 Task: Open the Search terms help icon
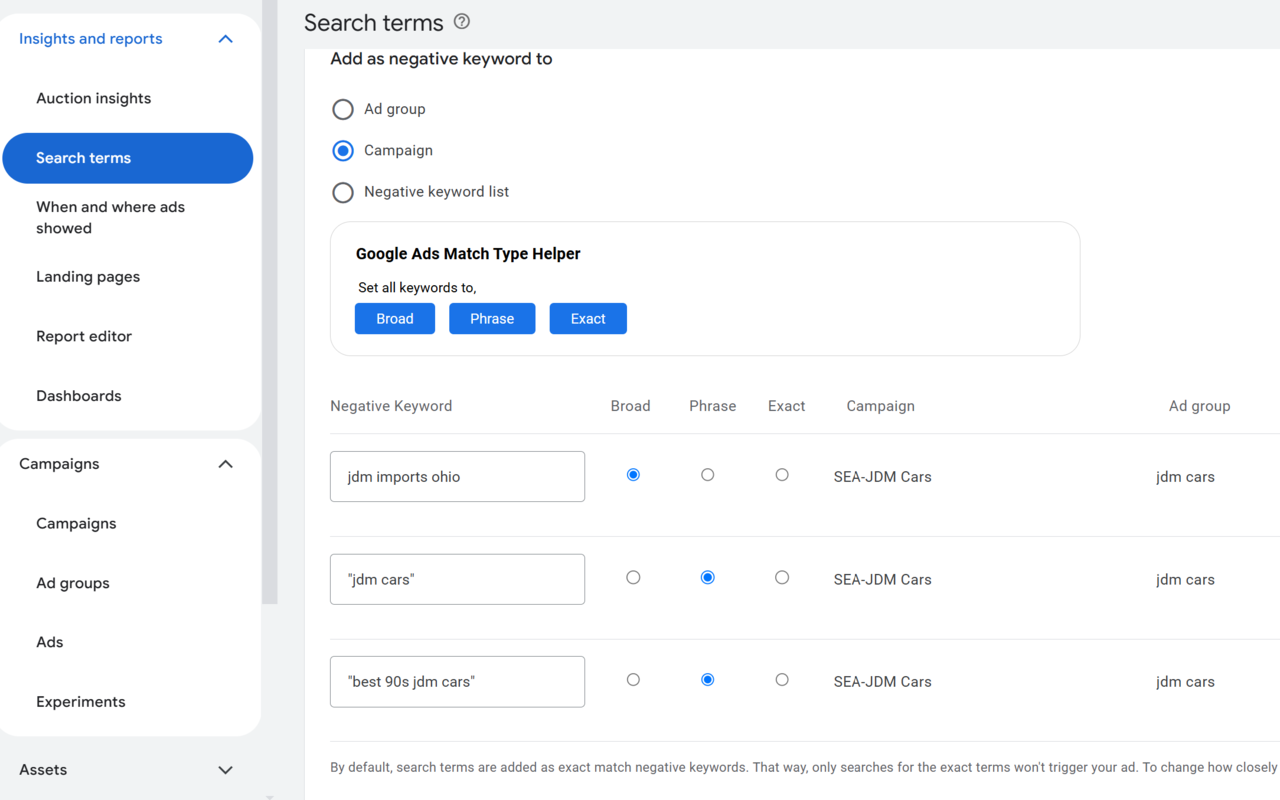[x=461, y=20]
